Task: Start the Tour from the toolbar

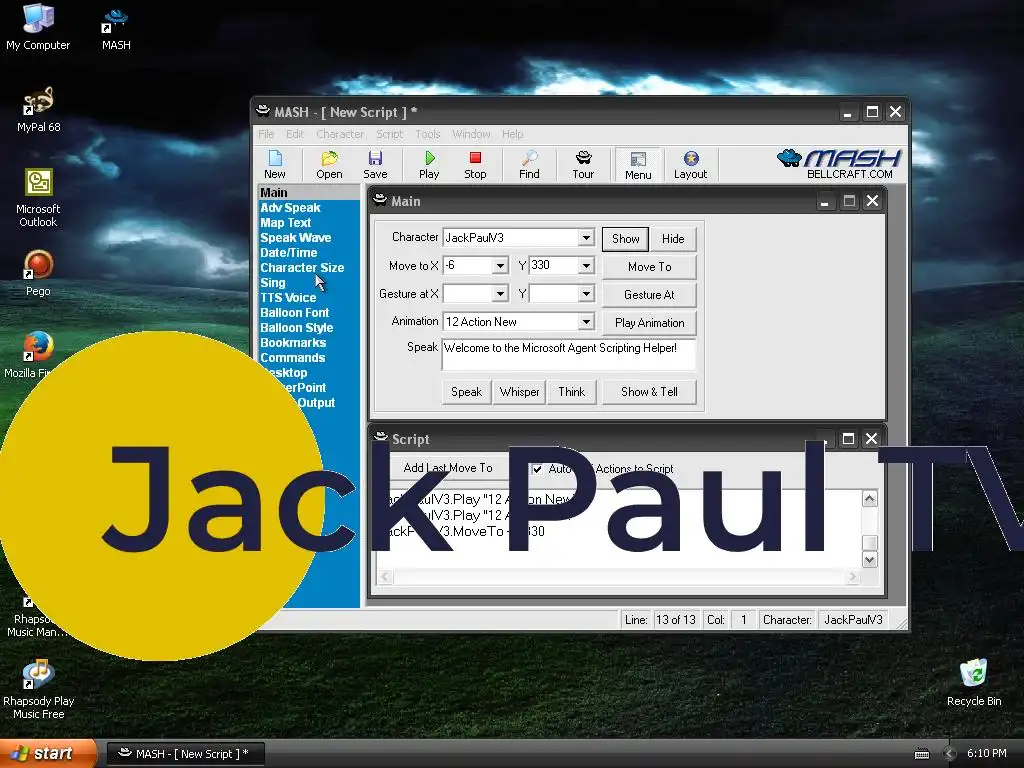Action: click(x=583, y=165)
